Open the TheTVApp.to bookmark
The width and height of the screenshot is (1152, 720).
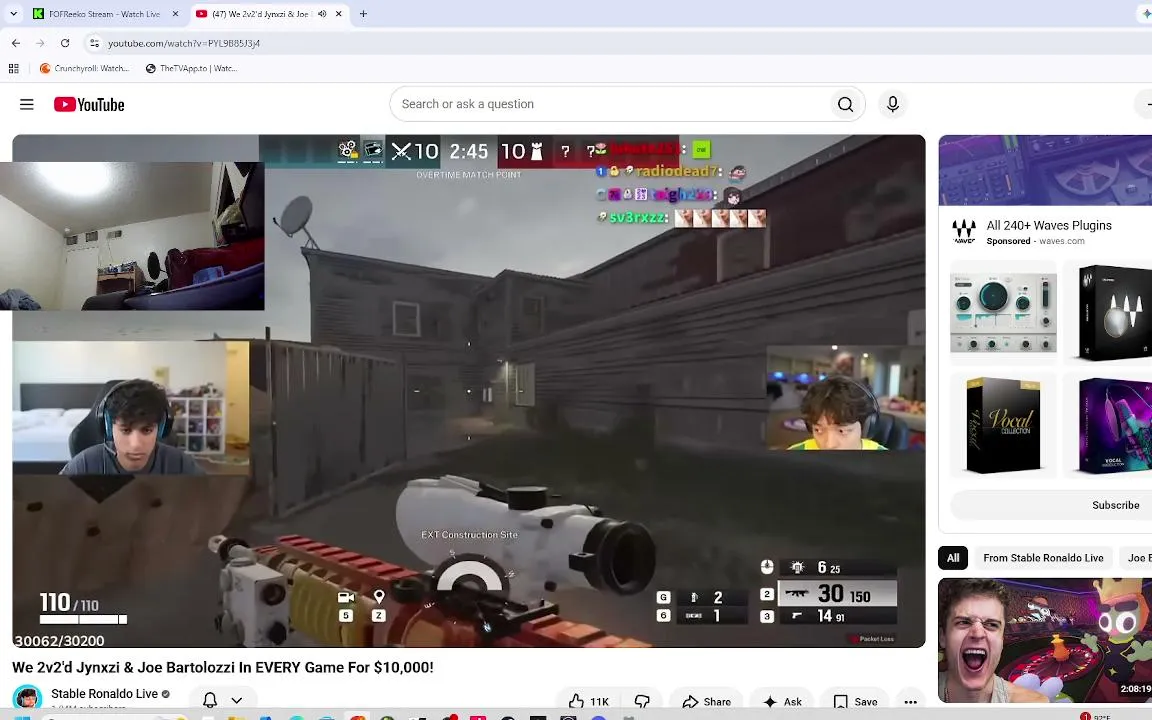tap(191, 68)
